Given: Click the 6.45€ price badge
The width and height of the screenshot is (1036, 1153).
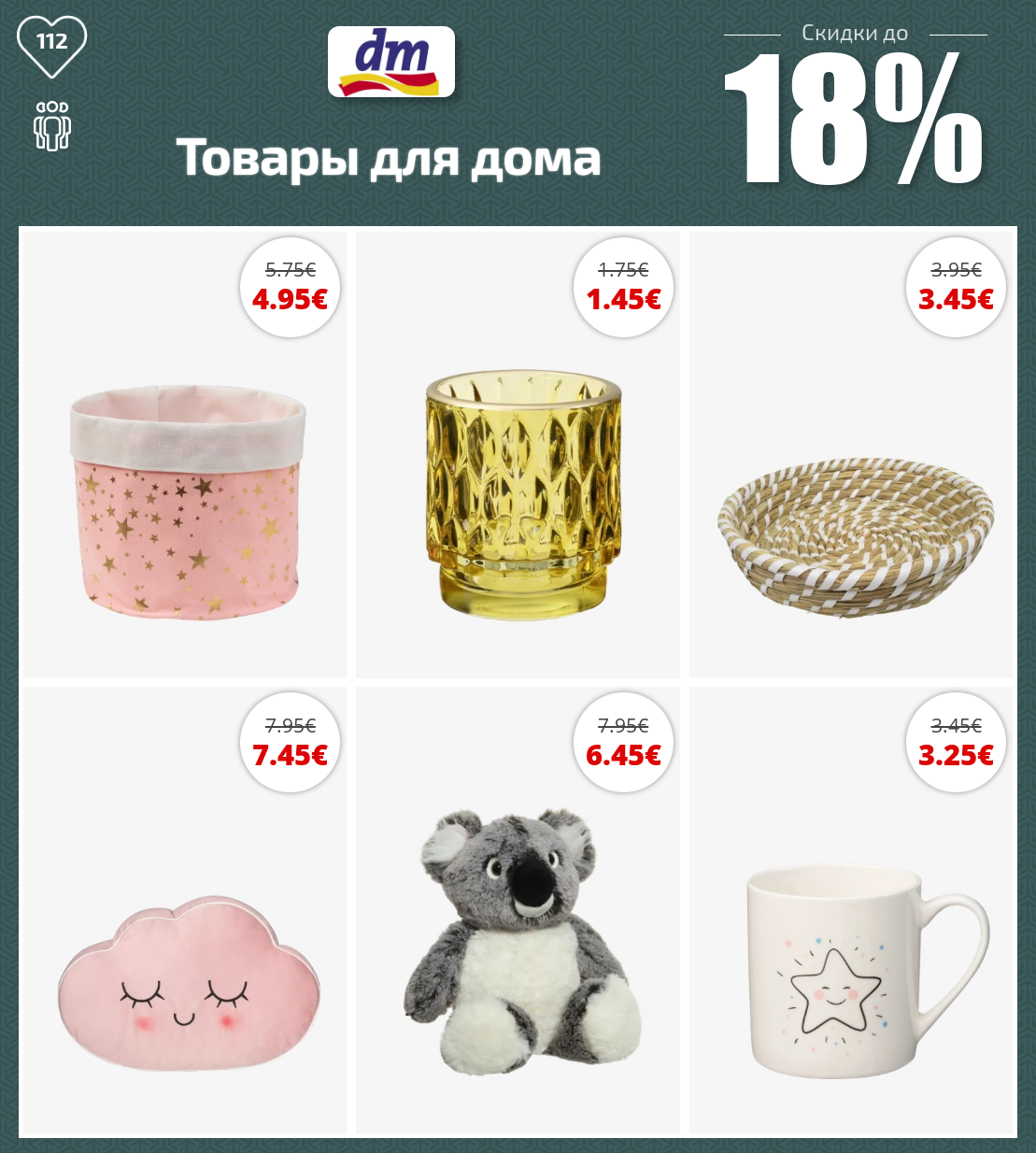Looking at the screenshot, I should (x=623, y=743).
